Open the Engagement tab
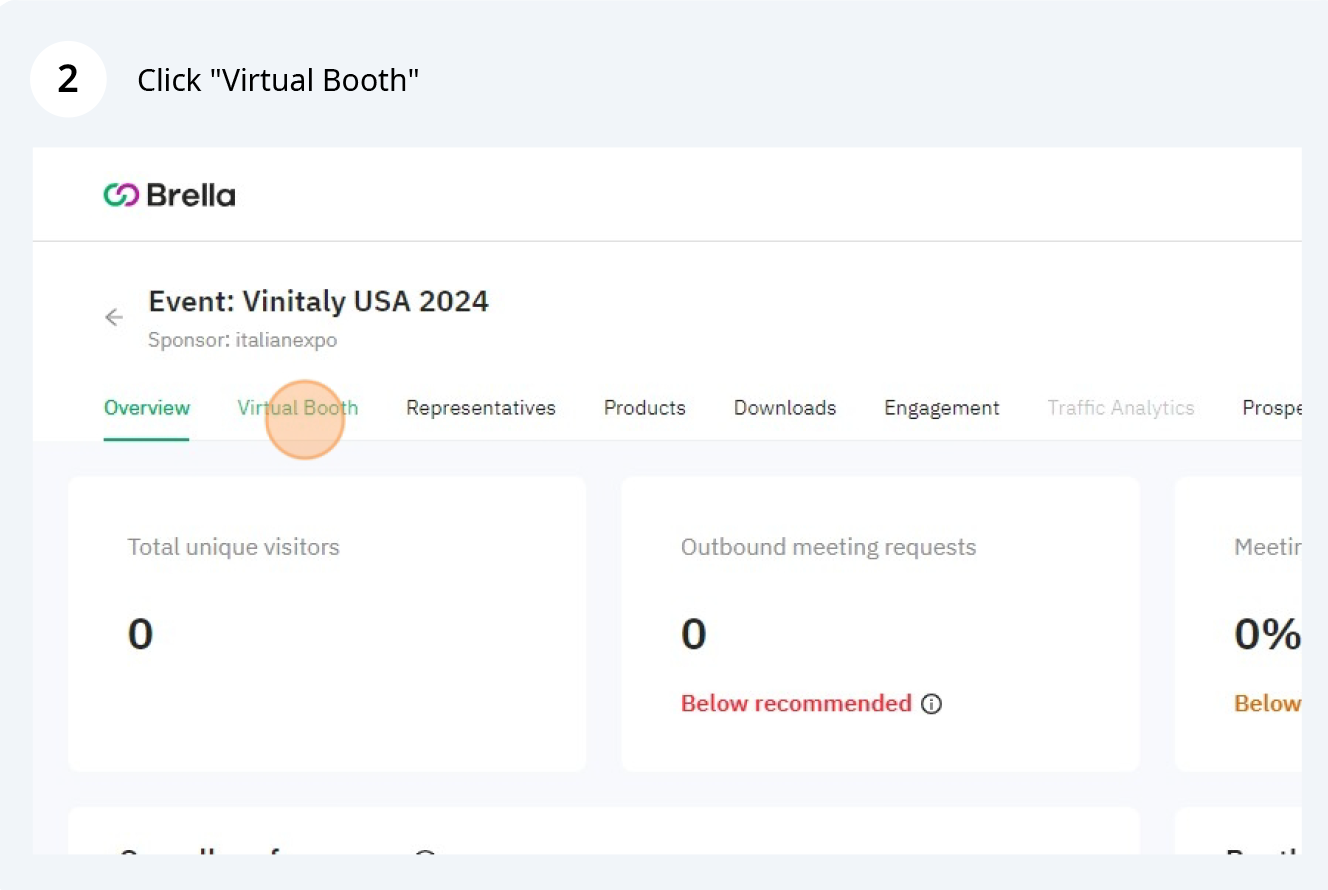This screenshot has width=1328, height=890. (x=942, y=408)
